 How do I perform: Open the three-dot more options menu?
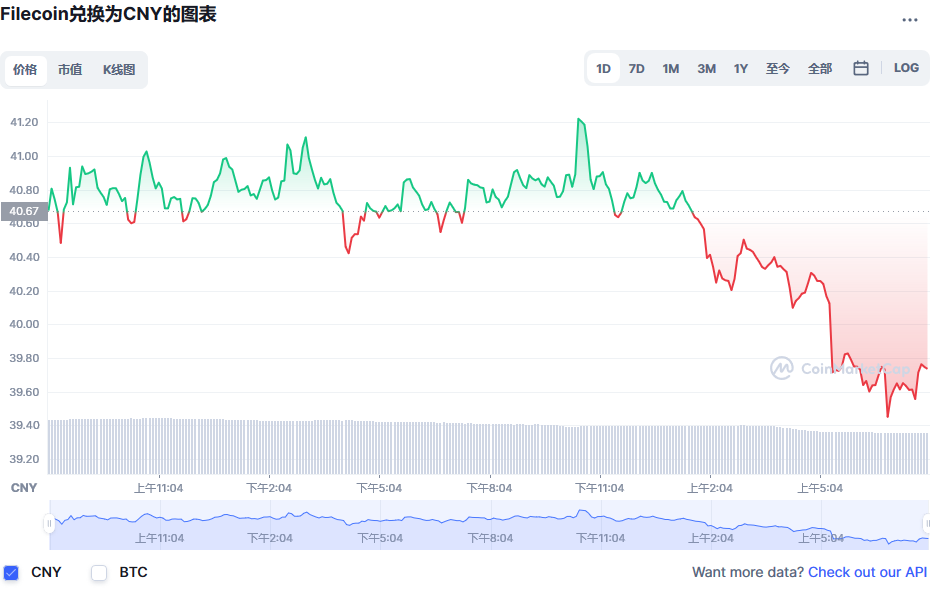909,20
